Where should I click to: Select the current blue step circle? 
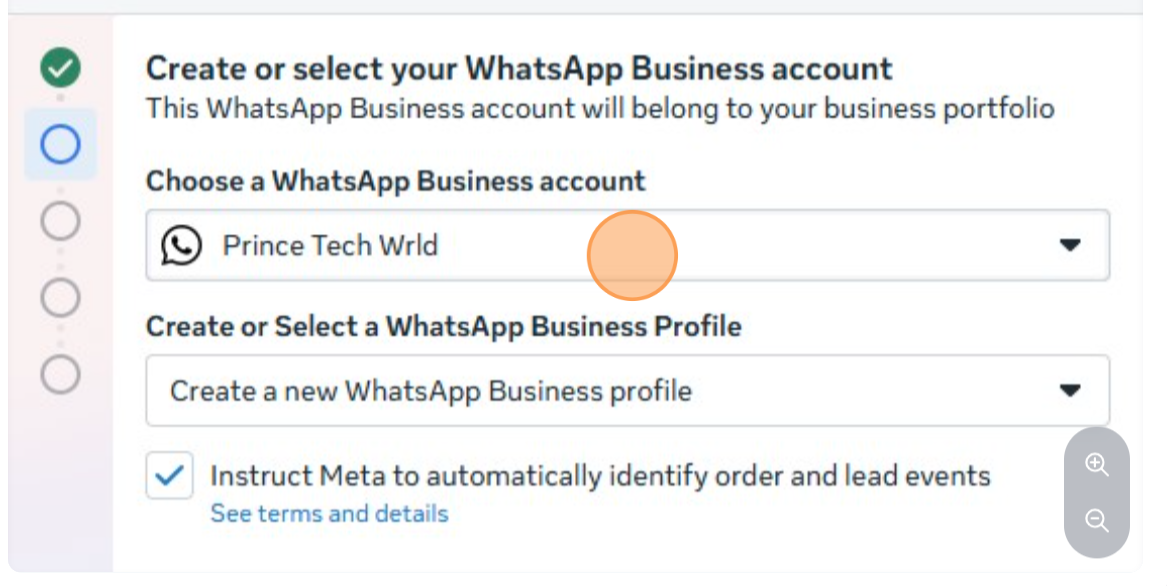point(60,145)
